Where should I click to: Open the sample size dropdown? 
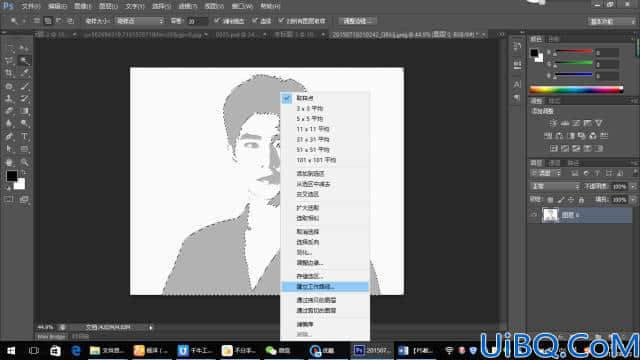tap(140, 21)
